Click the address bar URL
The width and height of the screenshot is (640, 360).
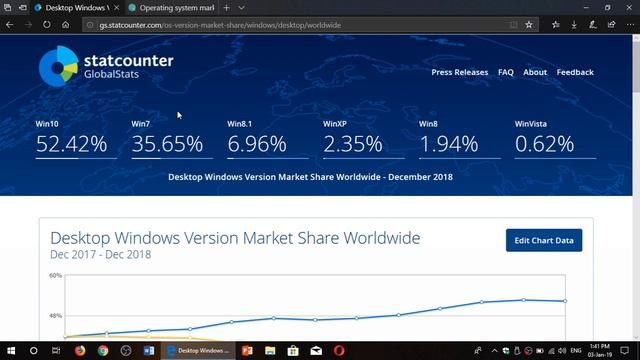click(x=220, y=25)
